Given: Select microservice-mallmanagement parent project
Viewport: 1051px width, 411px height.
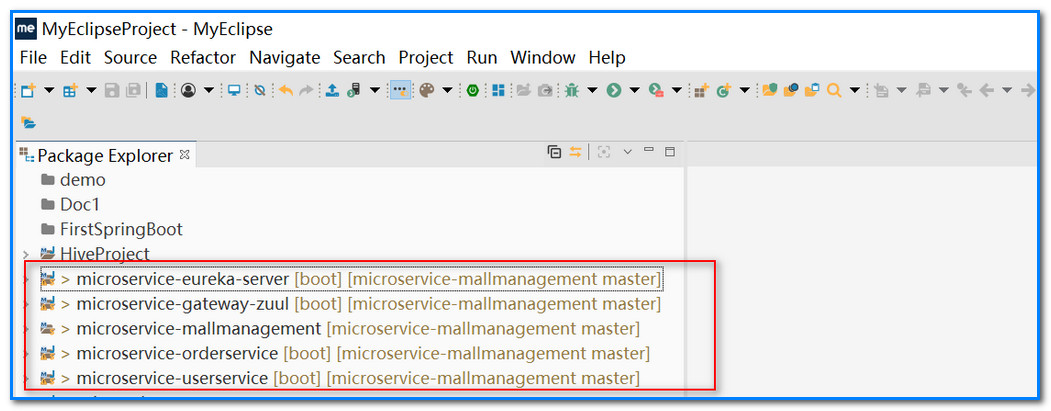Looking at the screenshot, I should 340,329.
